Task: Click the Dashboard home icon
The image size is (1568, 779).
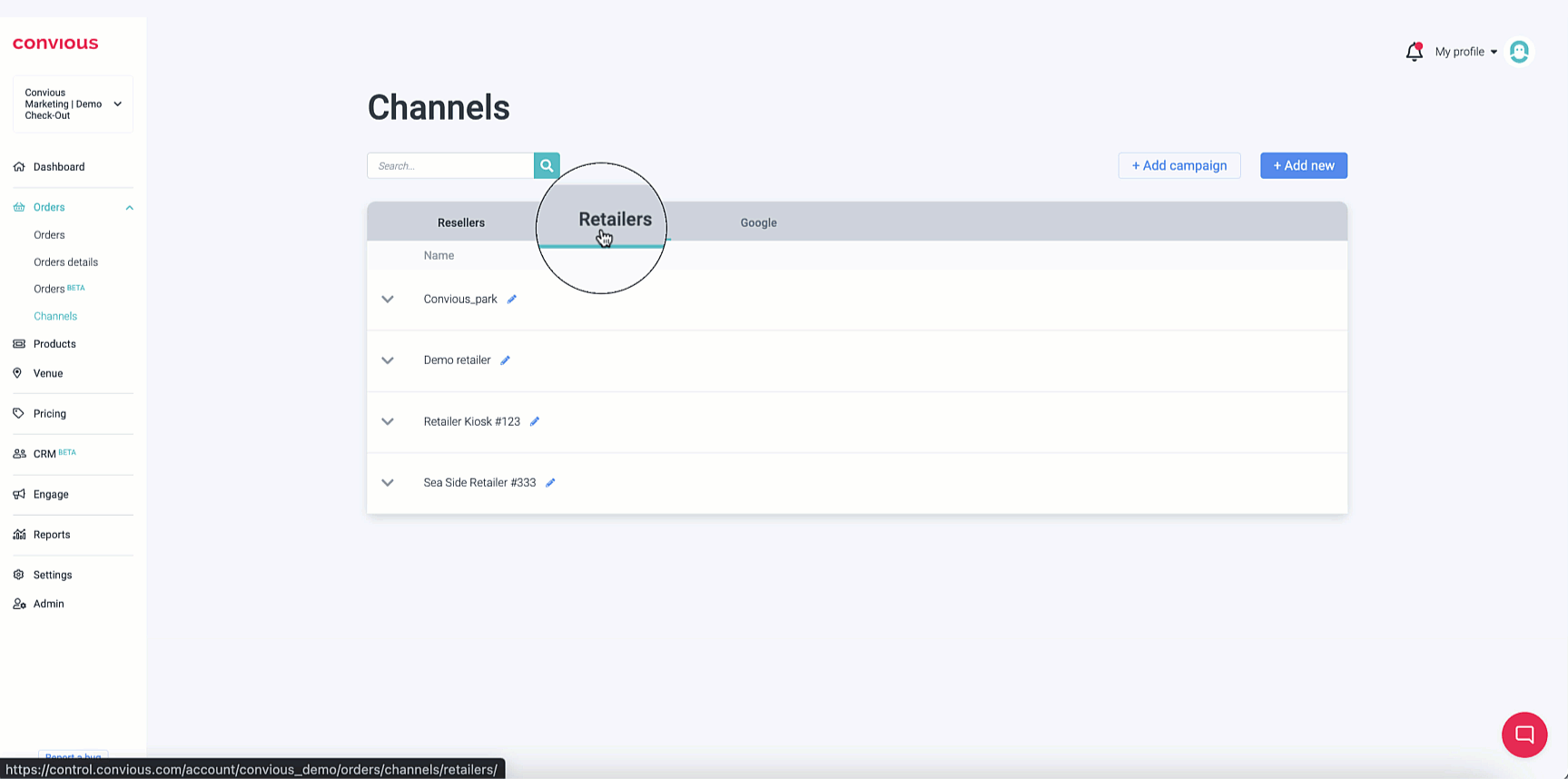Action: pyautogui.click(x=19, y=167)
